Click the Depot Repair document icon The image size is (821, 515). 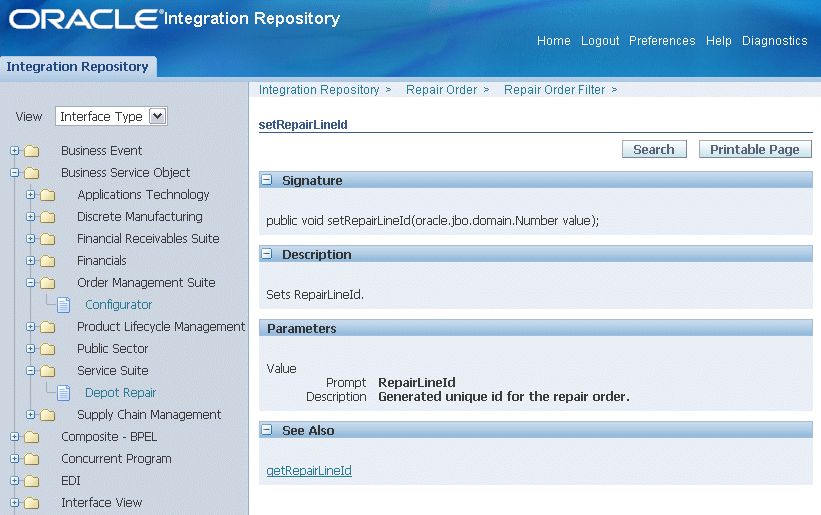click(63, 393)
